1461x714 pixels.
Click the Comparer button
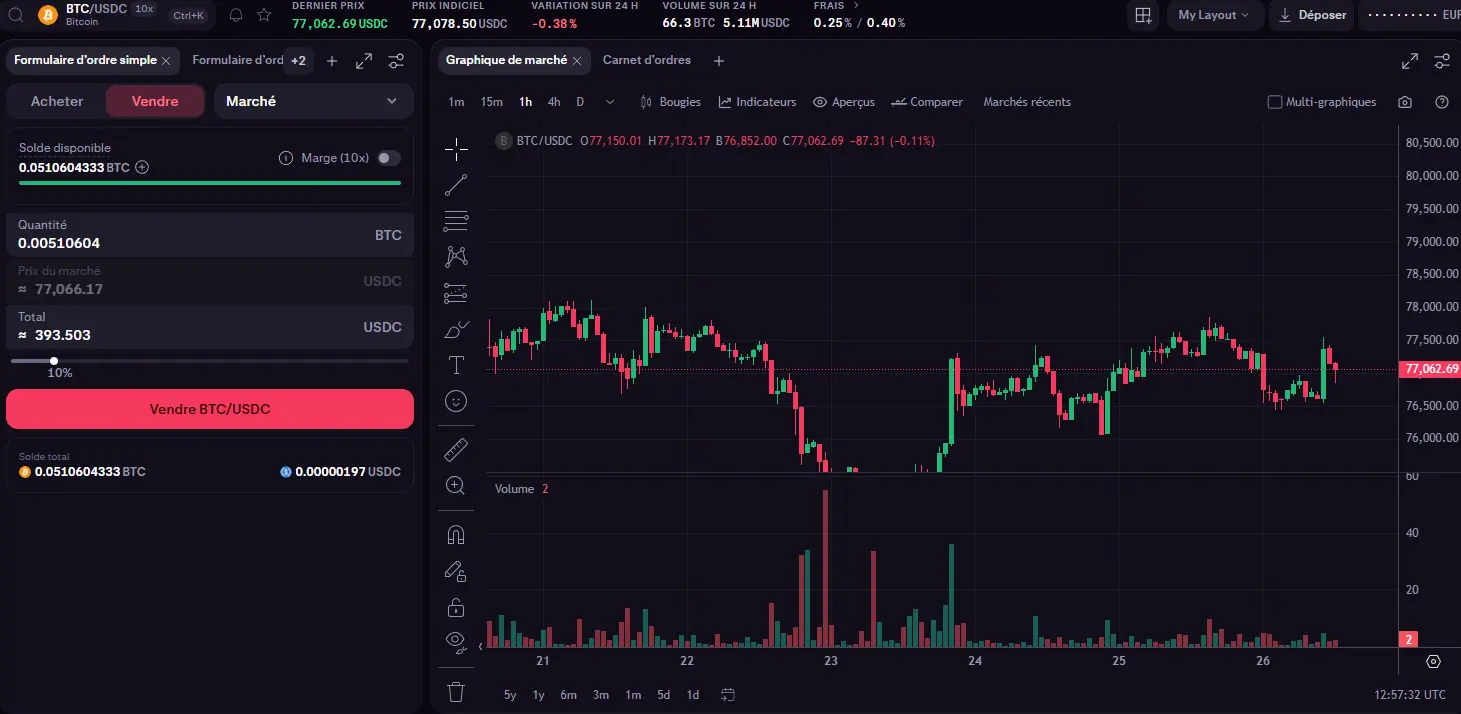tap(928, 102)
